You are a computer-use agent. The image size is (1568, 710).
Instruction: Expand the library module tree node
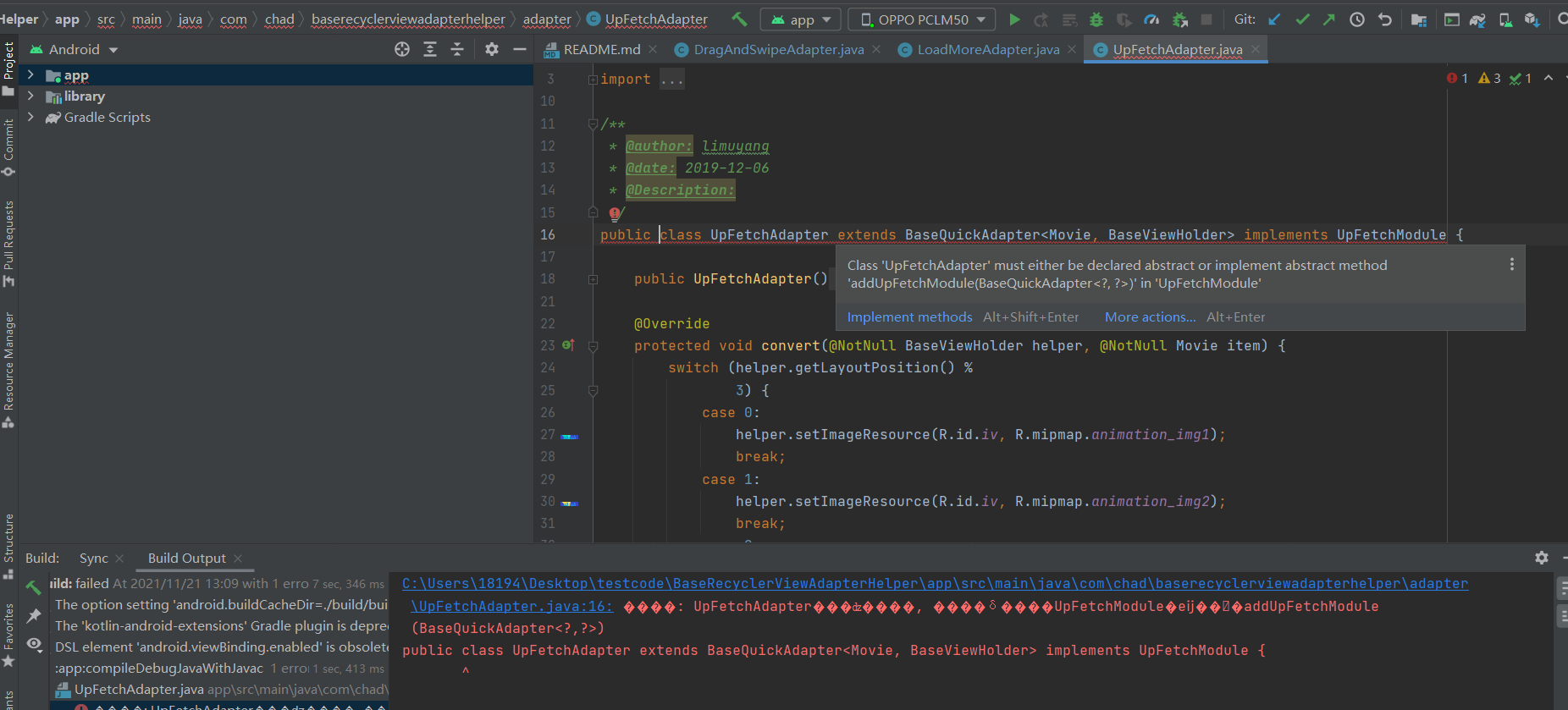[x=30, y=96]
